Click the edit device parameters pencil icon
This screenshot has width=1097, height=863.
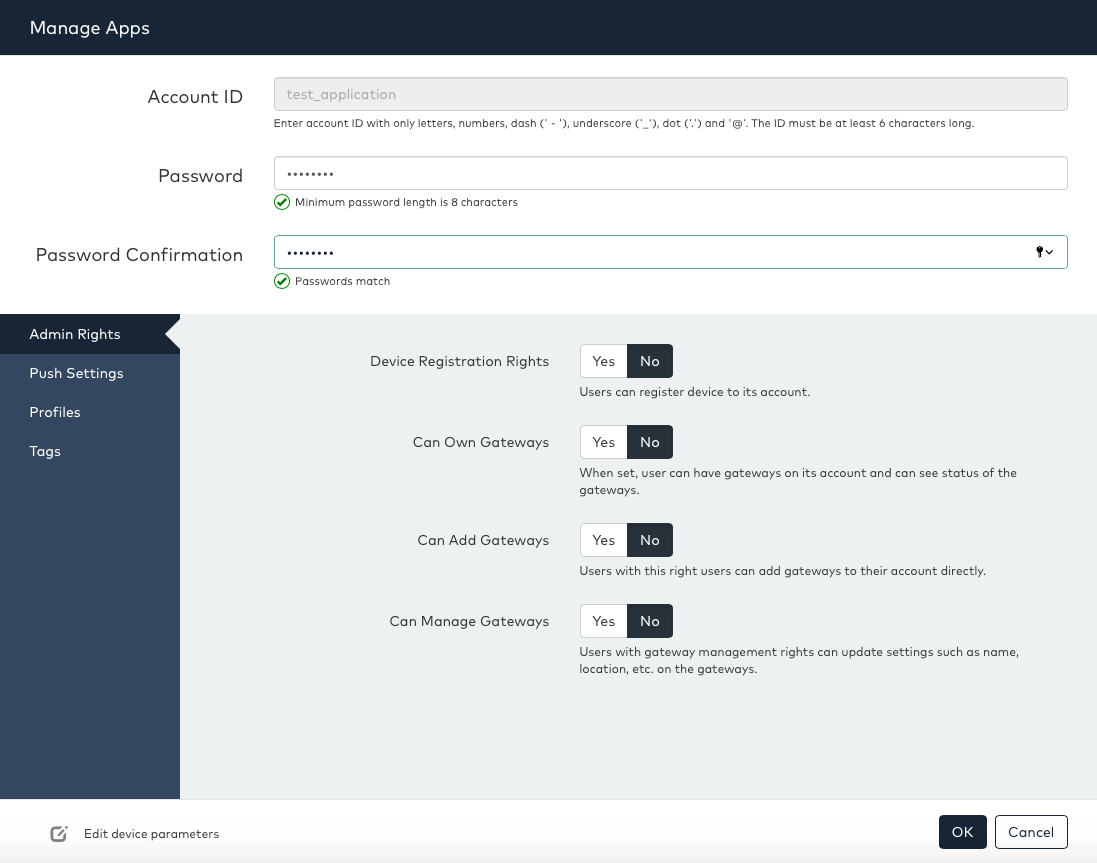(x=59, y=833)
